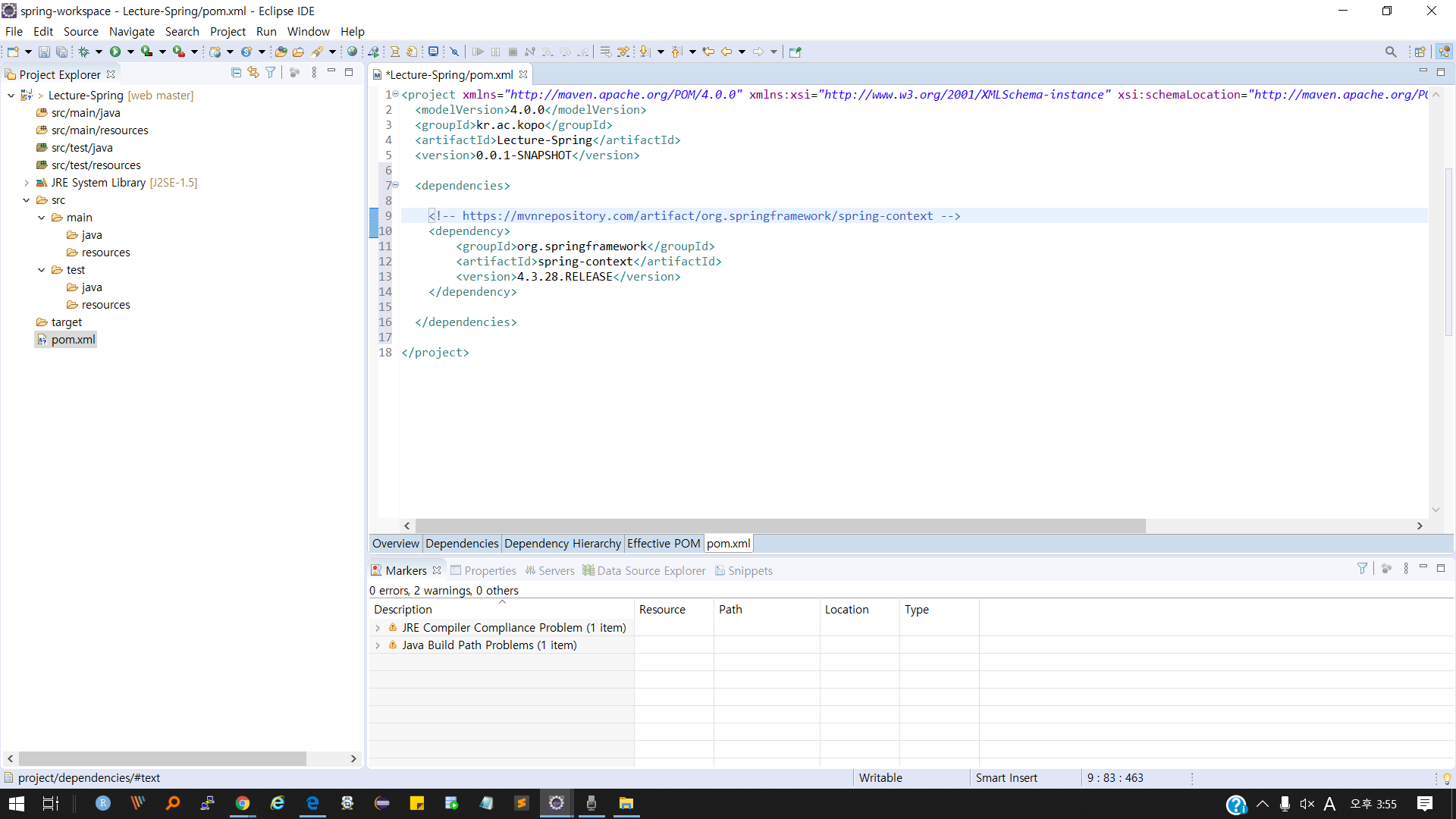Click the New file wizard icon

pos(13,52)
